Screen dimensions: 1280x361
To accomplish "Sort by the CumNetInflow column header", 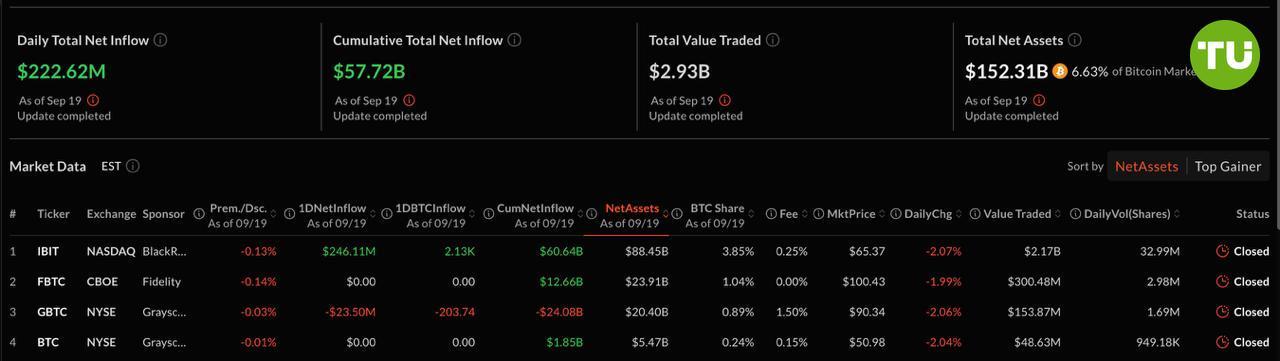I will (535, 209).
